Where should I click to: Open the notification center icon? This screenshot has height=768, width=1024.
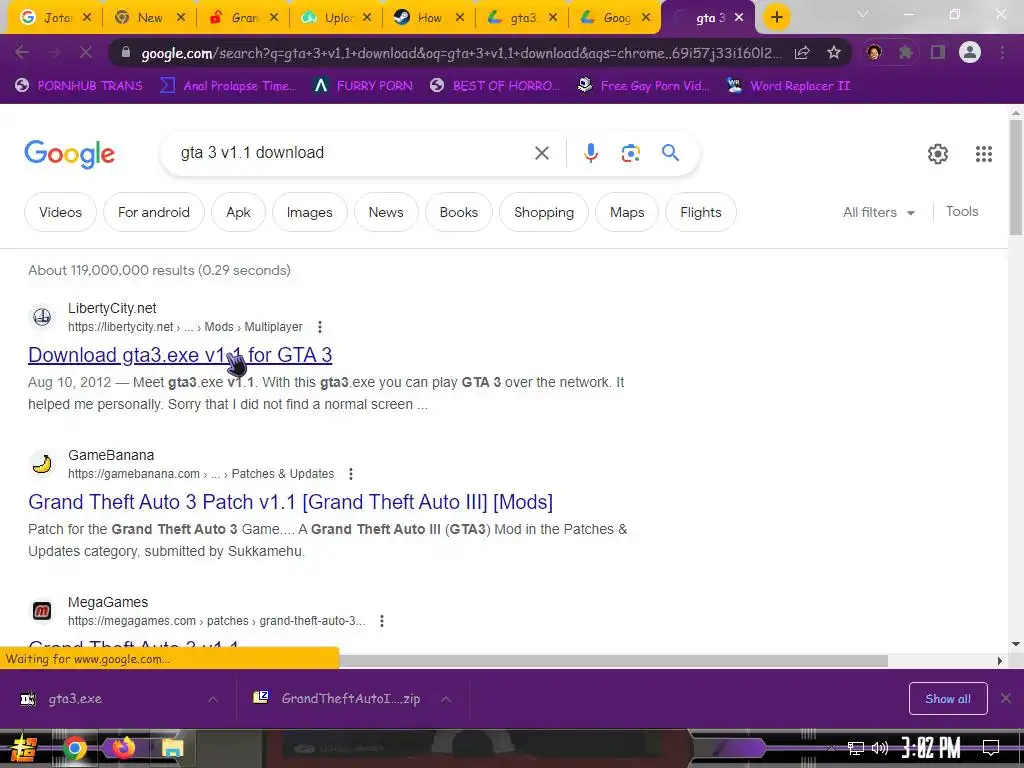point(991,748)
